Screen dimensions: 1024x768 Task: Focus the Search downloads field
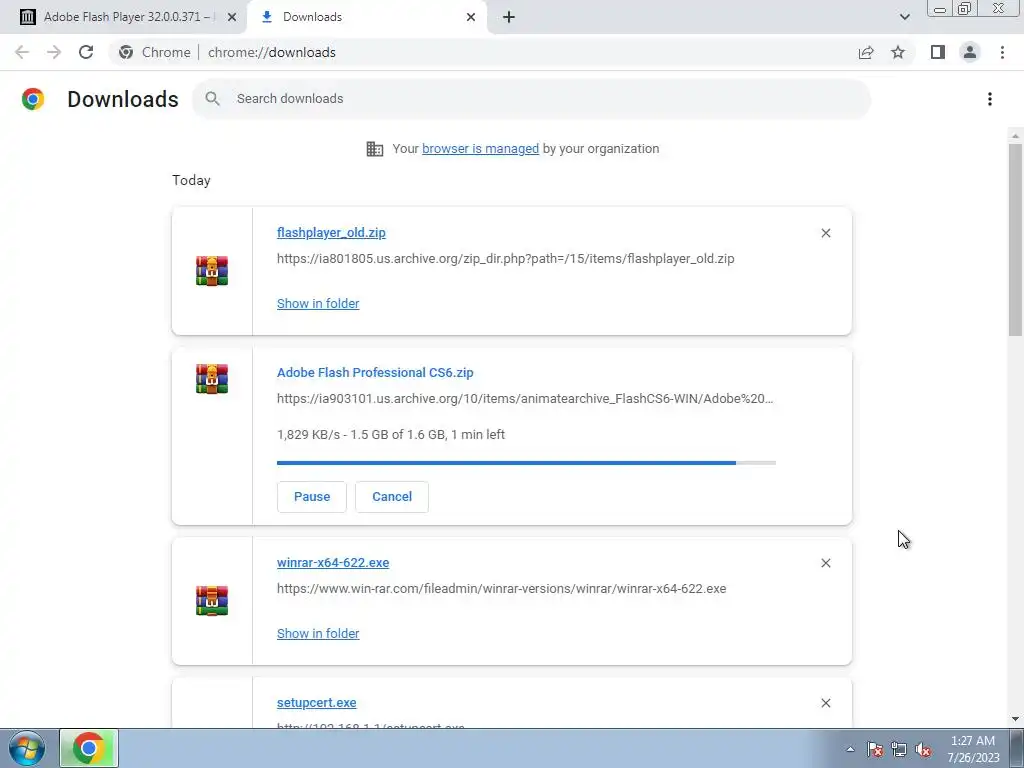(x=531, y=99)
